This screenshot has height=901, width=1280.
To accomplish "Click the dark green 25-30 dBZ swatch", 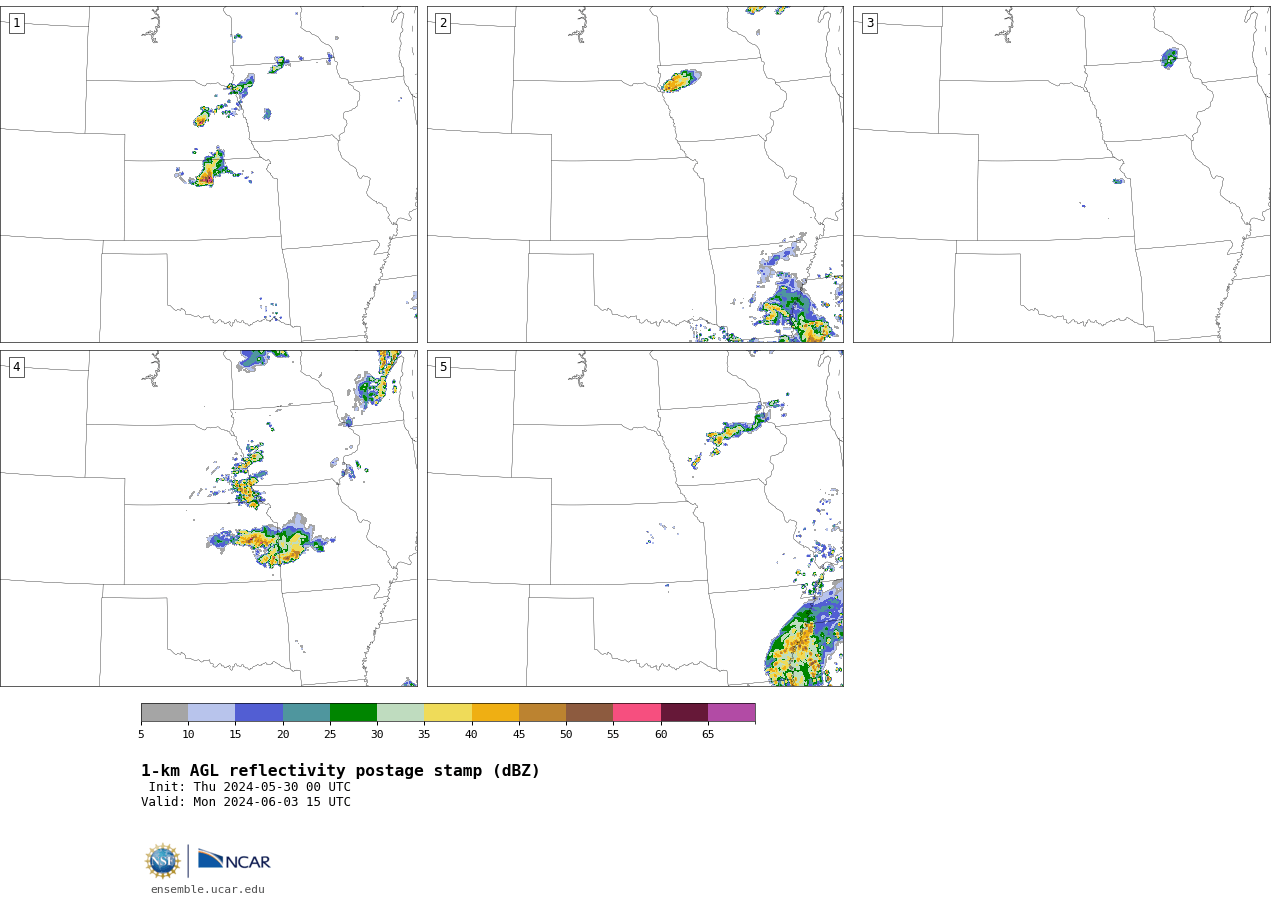I will click(353, 712).
